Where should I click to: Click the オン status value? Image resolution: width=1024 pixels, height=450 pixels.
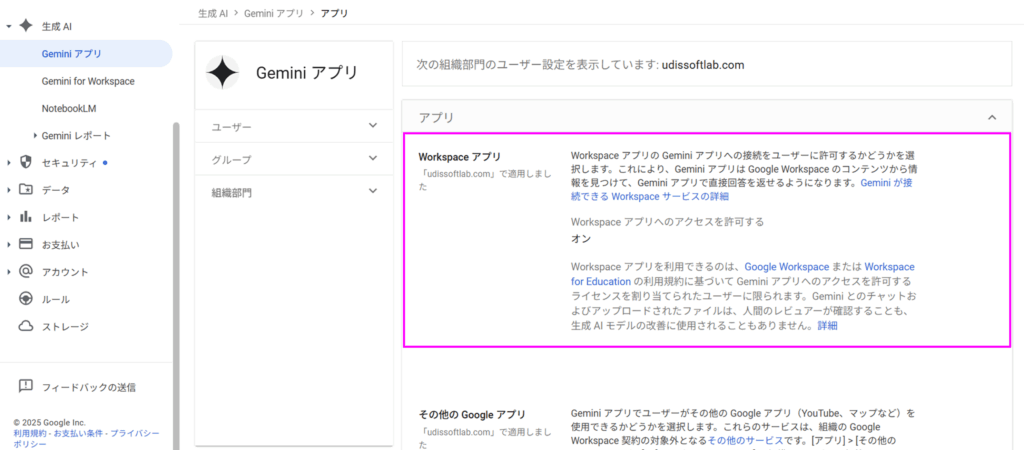click(x=581, y=238)
